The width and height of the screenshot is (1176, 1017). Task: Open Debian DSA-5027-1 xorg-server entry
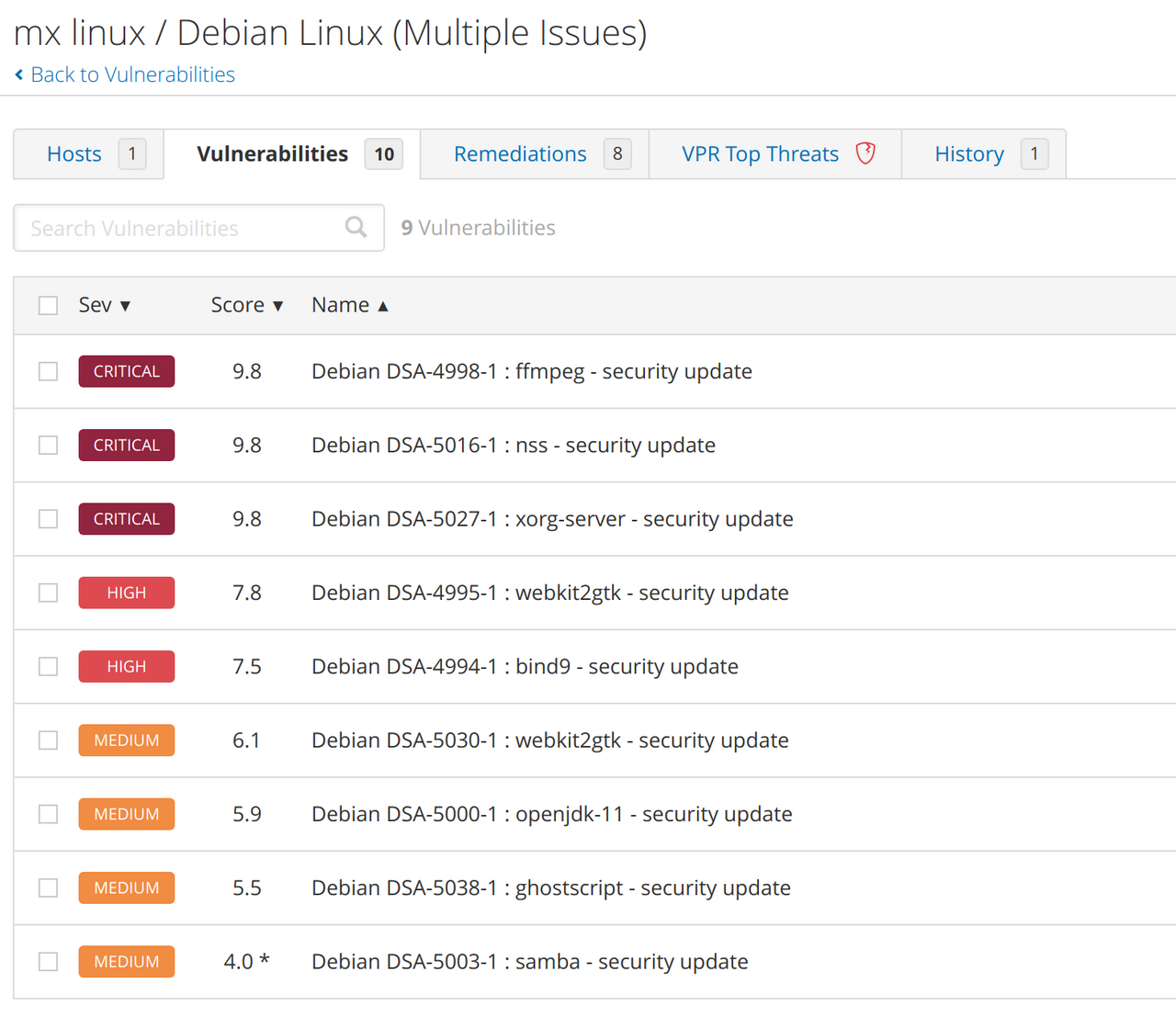pyautogui.click(x=551, y=519)
